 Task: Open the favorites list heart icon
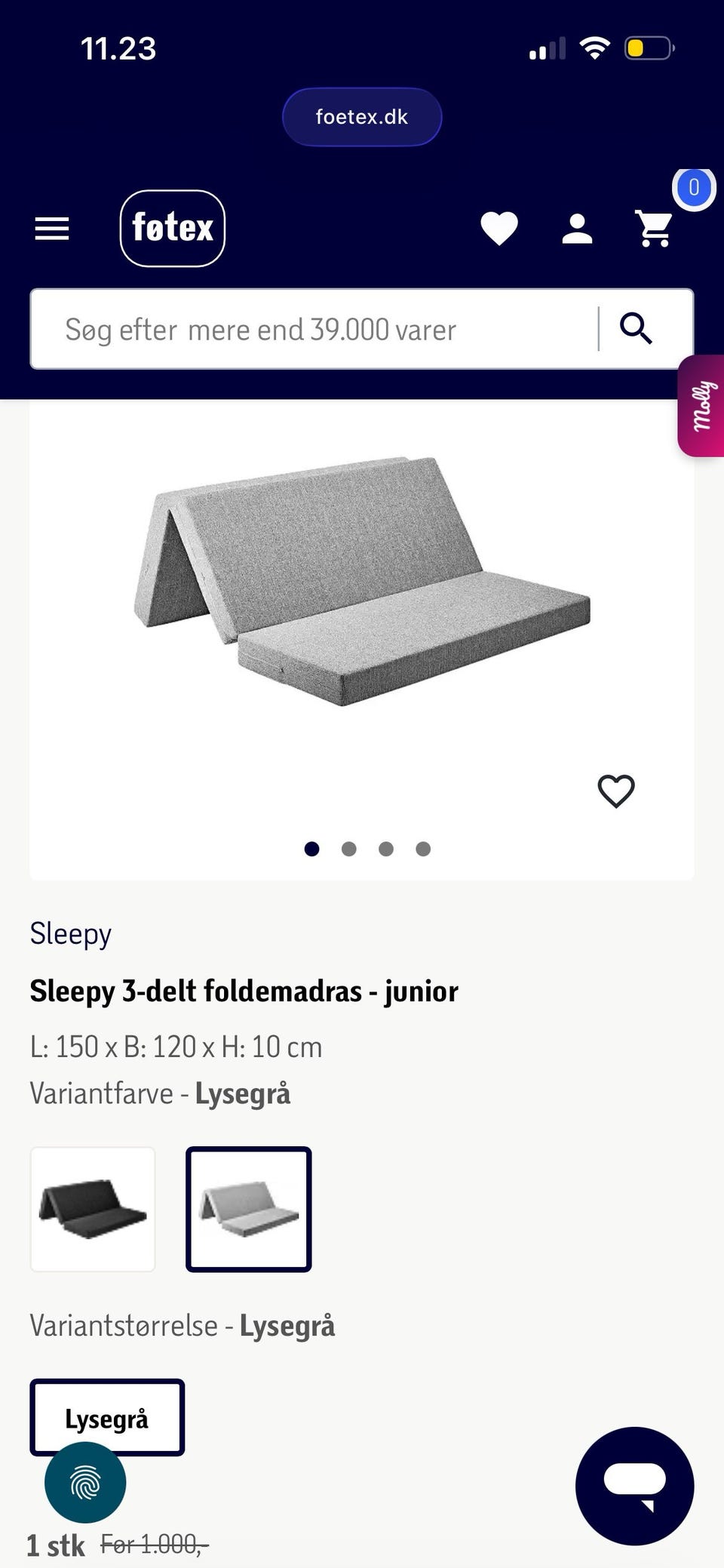coord(499,229)
